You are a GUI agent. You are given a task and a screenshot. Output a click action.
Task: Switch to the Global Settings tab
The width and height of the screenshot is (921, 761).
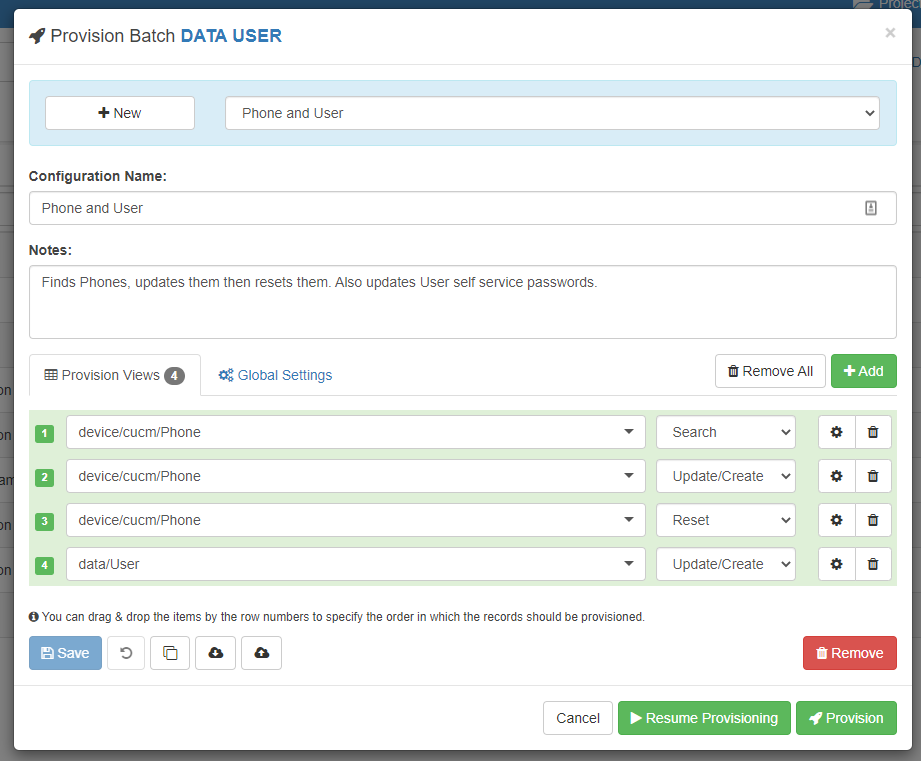click(275, 375)
